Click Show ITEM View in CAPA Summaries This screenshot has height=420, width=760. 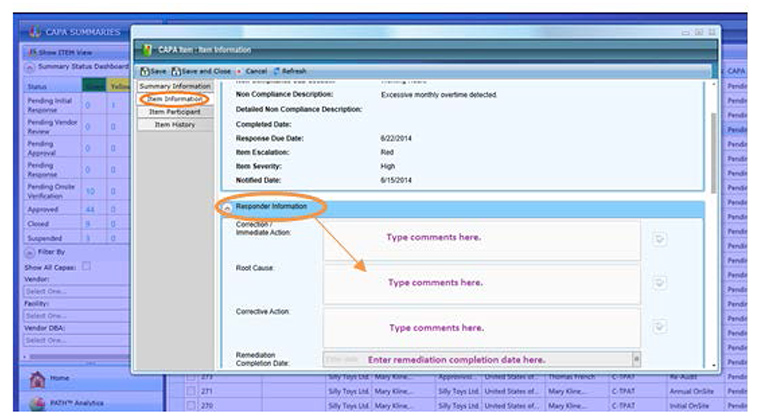pyautogui.click(x=60, y=52)
